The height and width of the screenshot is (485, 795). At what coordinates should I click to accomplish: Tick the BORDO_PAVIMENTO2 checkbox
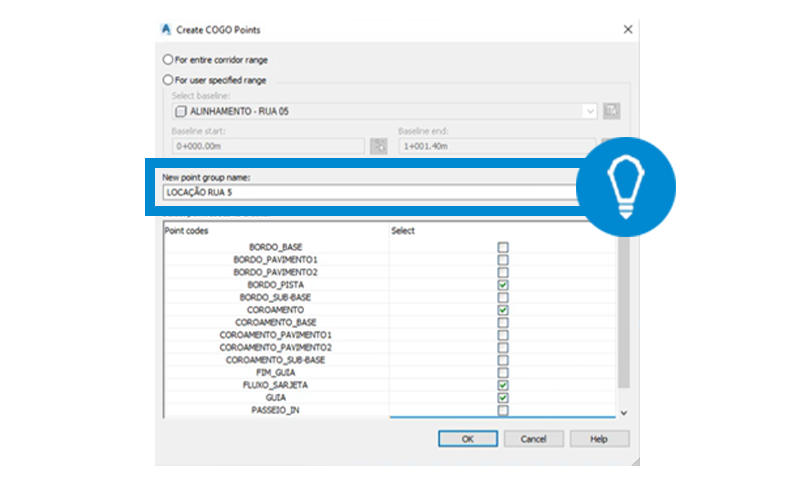point(503,273)
